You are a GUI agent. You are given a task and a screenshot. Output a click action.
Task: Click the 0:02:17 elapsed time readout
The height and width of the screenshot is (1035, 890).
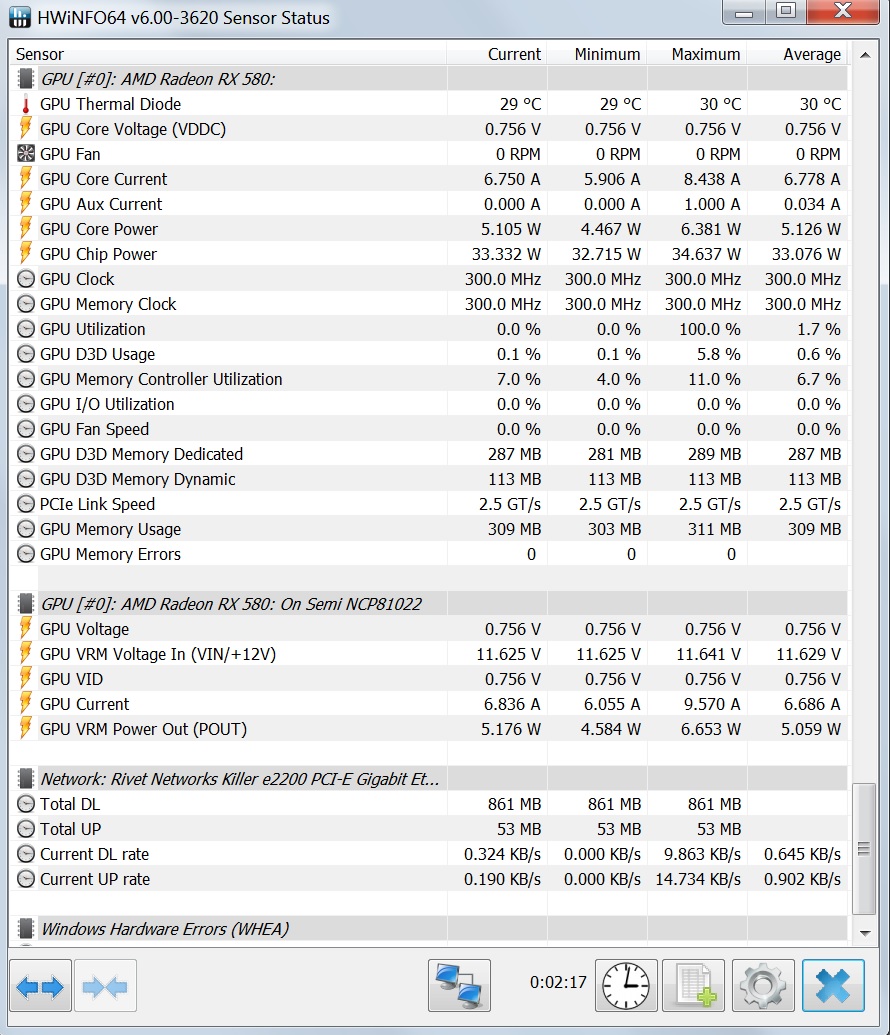[558, 982]
